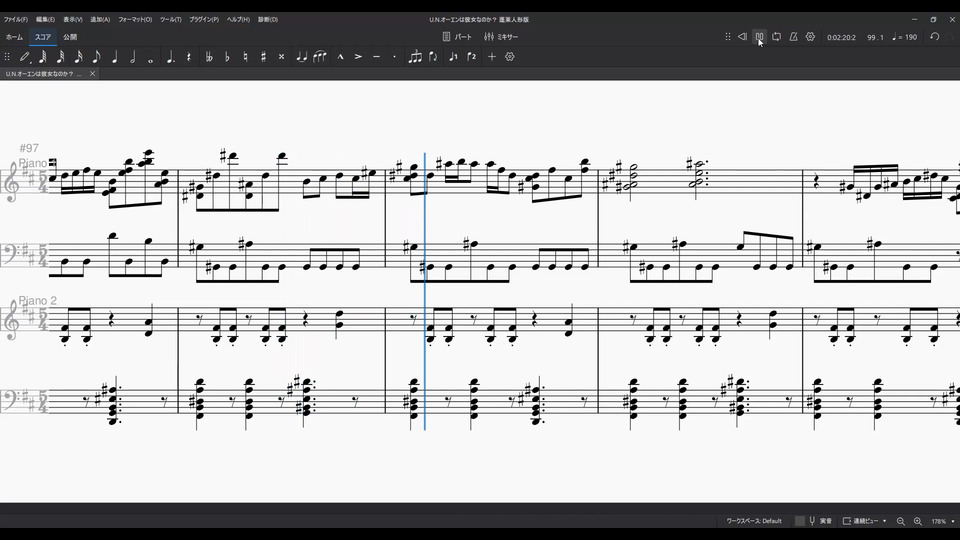Add a tie to the note
The height and width of the screenshot is (540, 960).
pos(302,57)
